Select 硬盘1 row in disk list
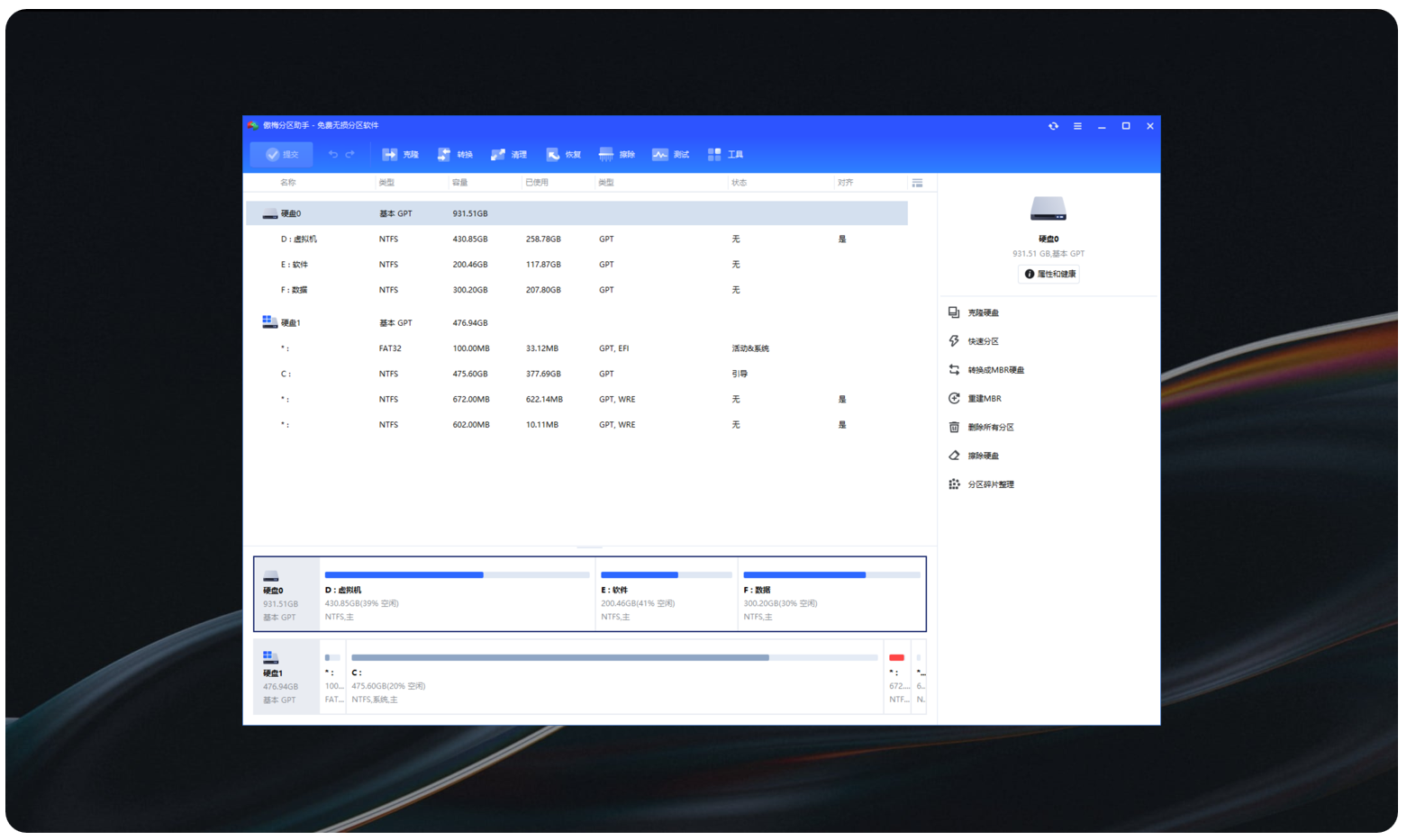This screenshot has width=1407, height=840. click(x=291, y=323)
